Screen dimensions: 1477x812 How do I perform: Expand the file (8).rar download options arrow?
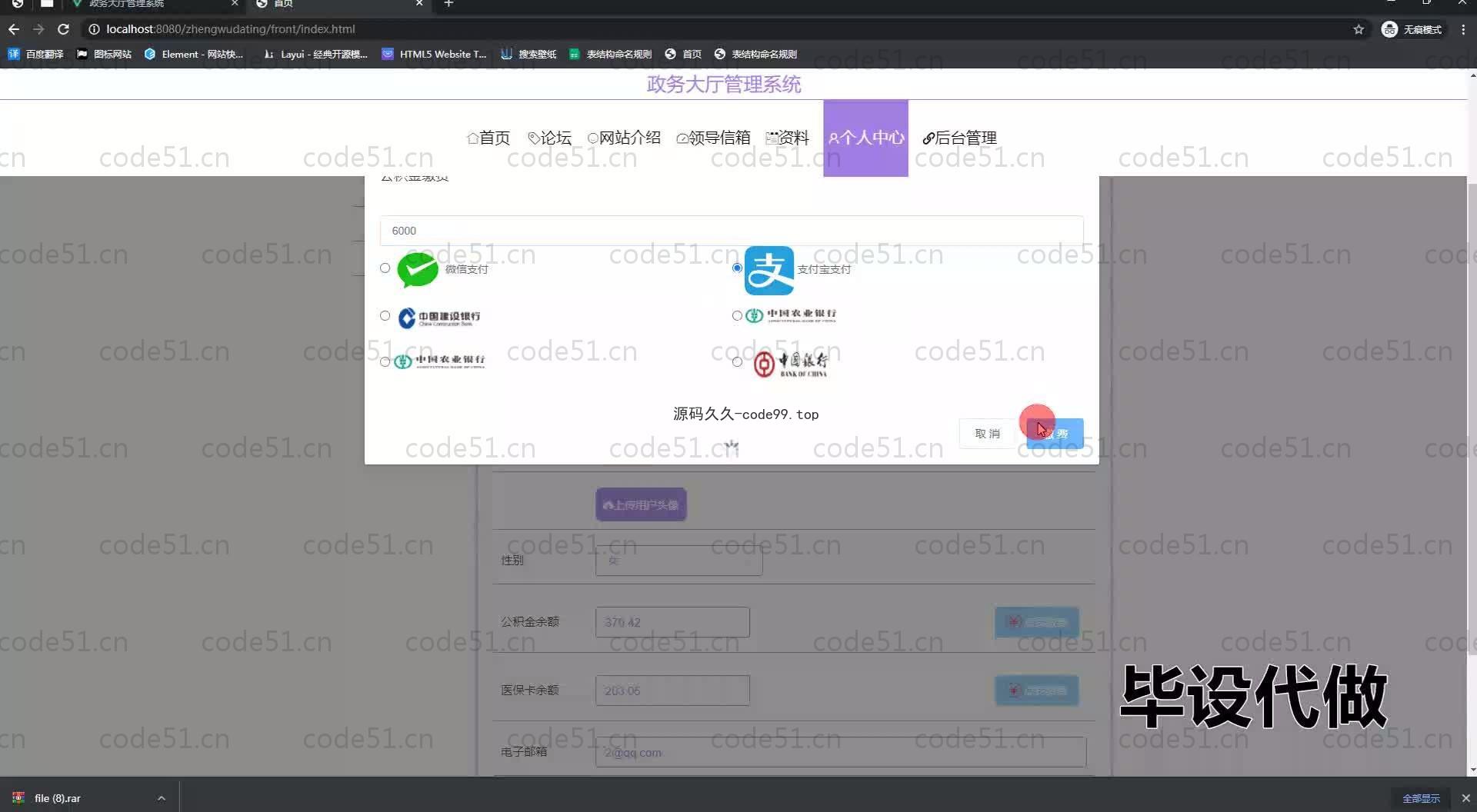(x=162, y=798)
